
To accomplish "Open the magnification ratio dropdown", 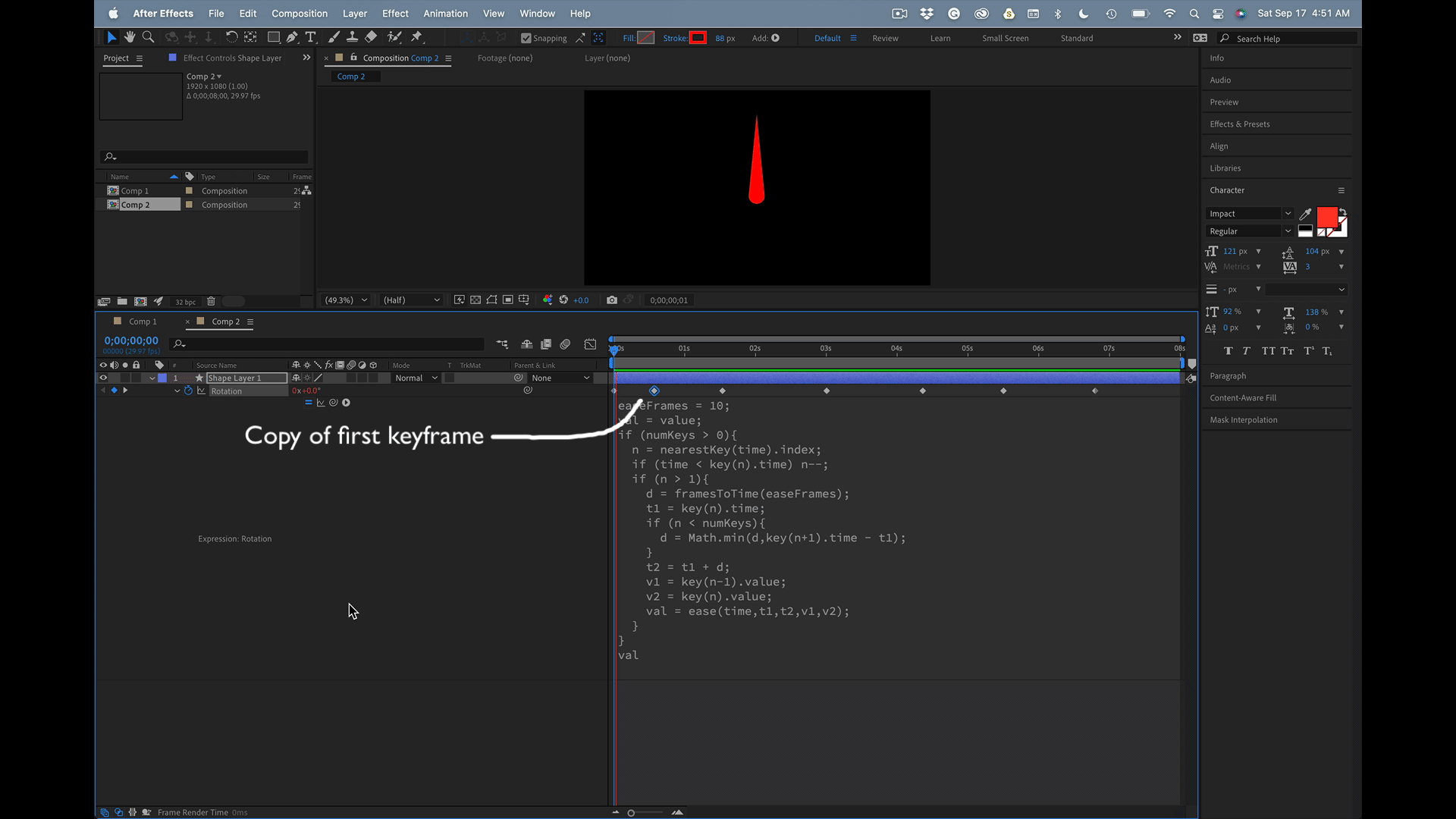I will coord(345,300).
